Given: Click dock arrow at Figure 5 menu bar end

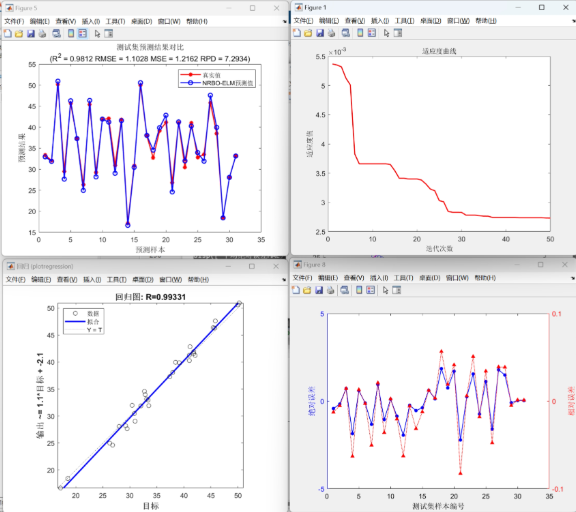Looking at the screenshot, I should pos(284,22).
